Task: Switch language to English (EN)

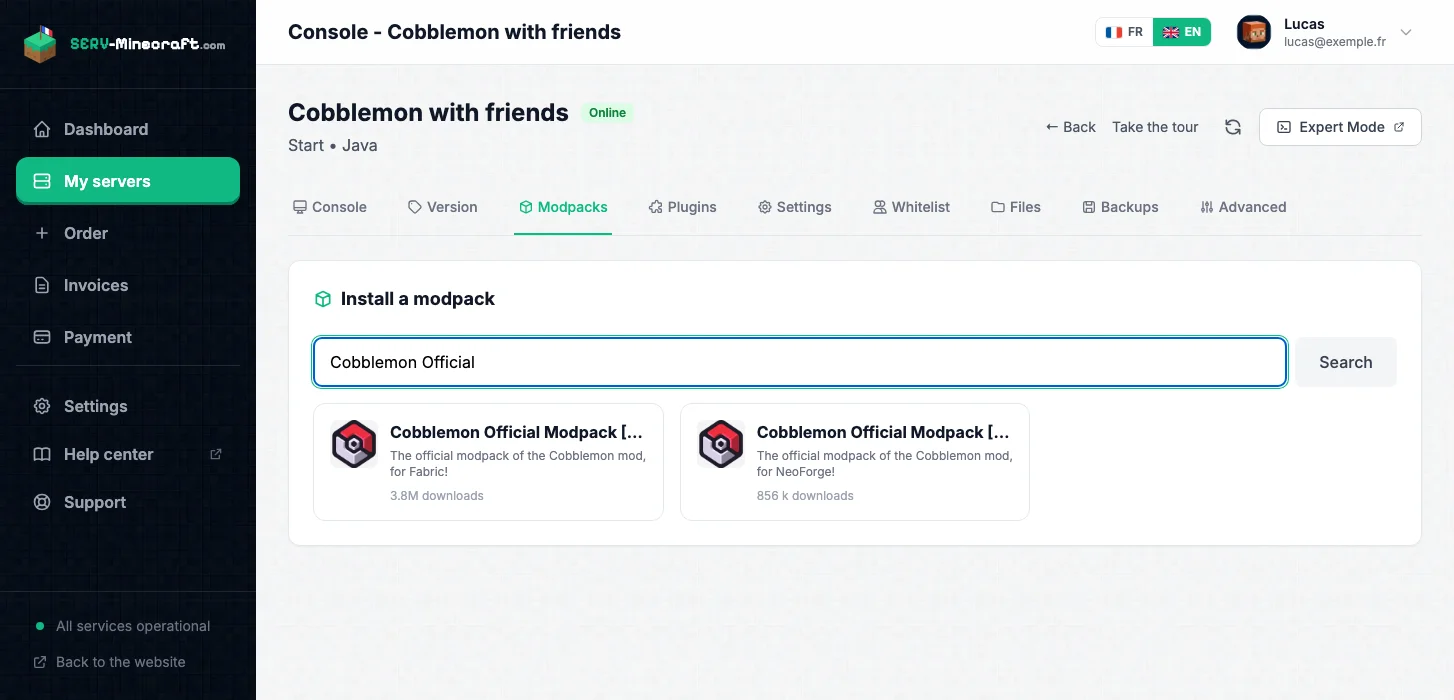Action: pos(1182,32)
